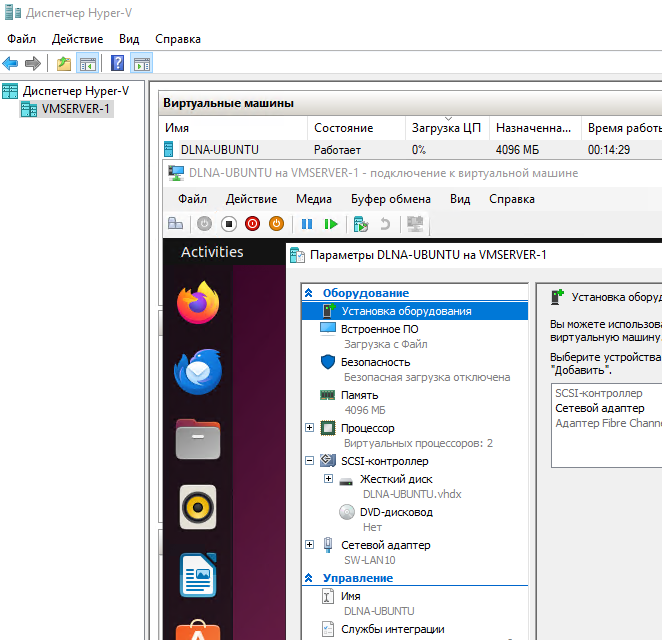Sort by Назначенна... memory column header
The height and width of the screenshot is (640, 662).
[535, 128]
